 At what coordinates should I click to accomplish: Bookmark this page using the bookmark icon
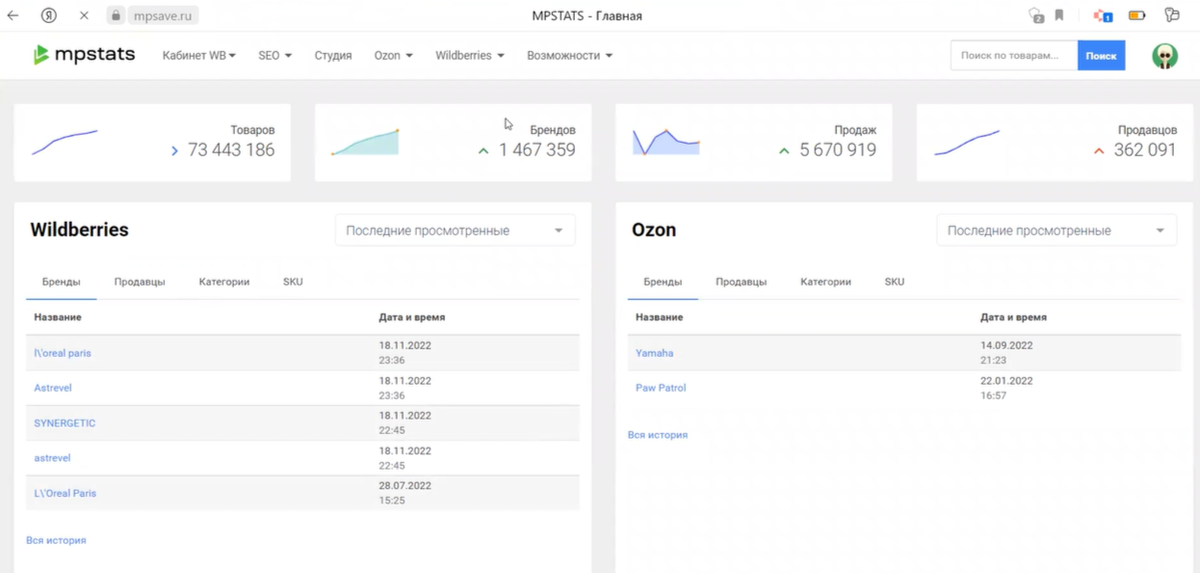click(x=1059, y=16)
